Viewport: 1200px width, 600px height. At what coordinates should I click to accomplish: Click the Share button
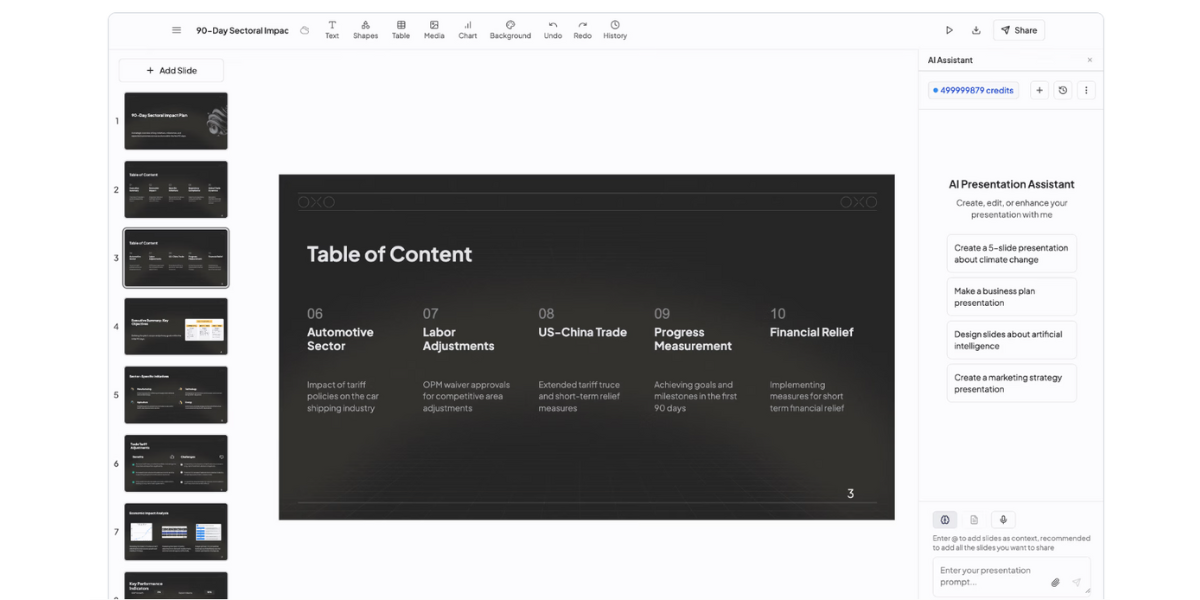[1018, 30]
